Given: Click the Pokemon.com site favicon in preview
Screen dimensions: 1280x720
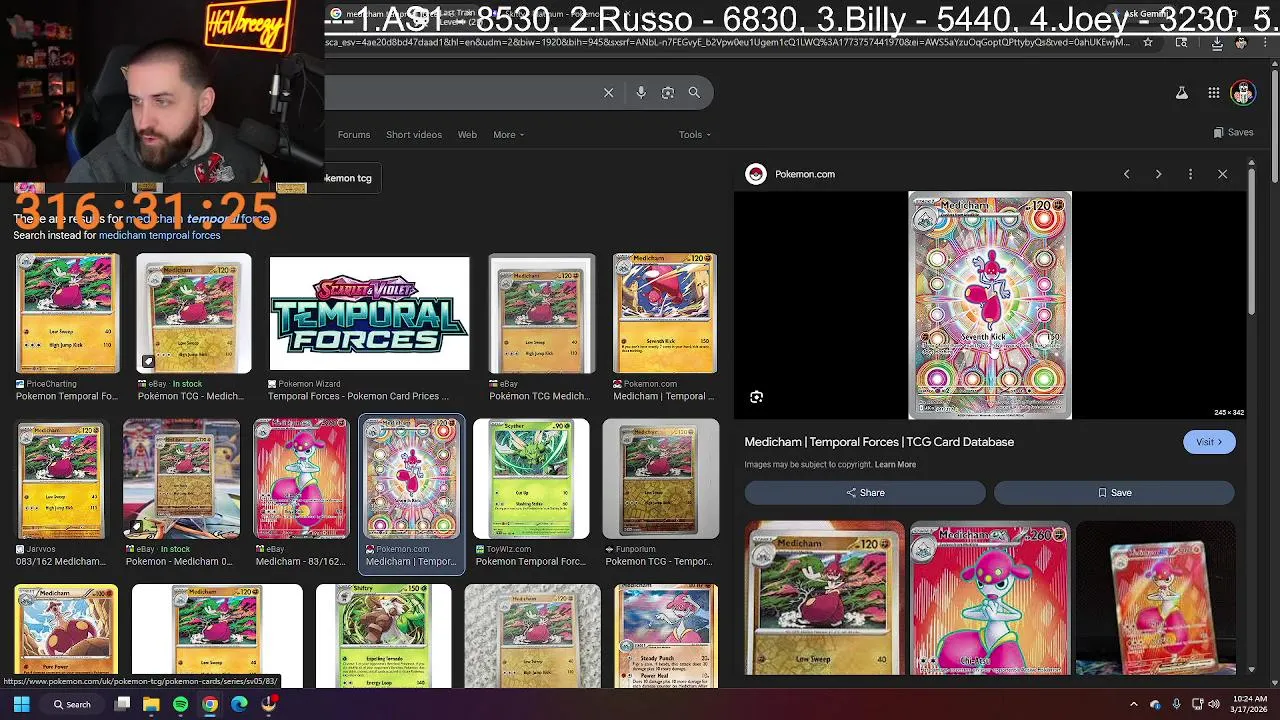Looking at the screenshot, I should [x=756, y=174].
